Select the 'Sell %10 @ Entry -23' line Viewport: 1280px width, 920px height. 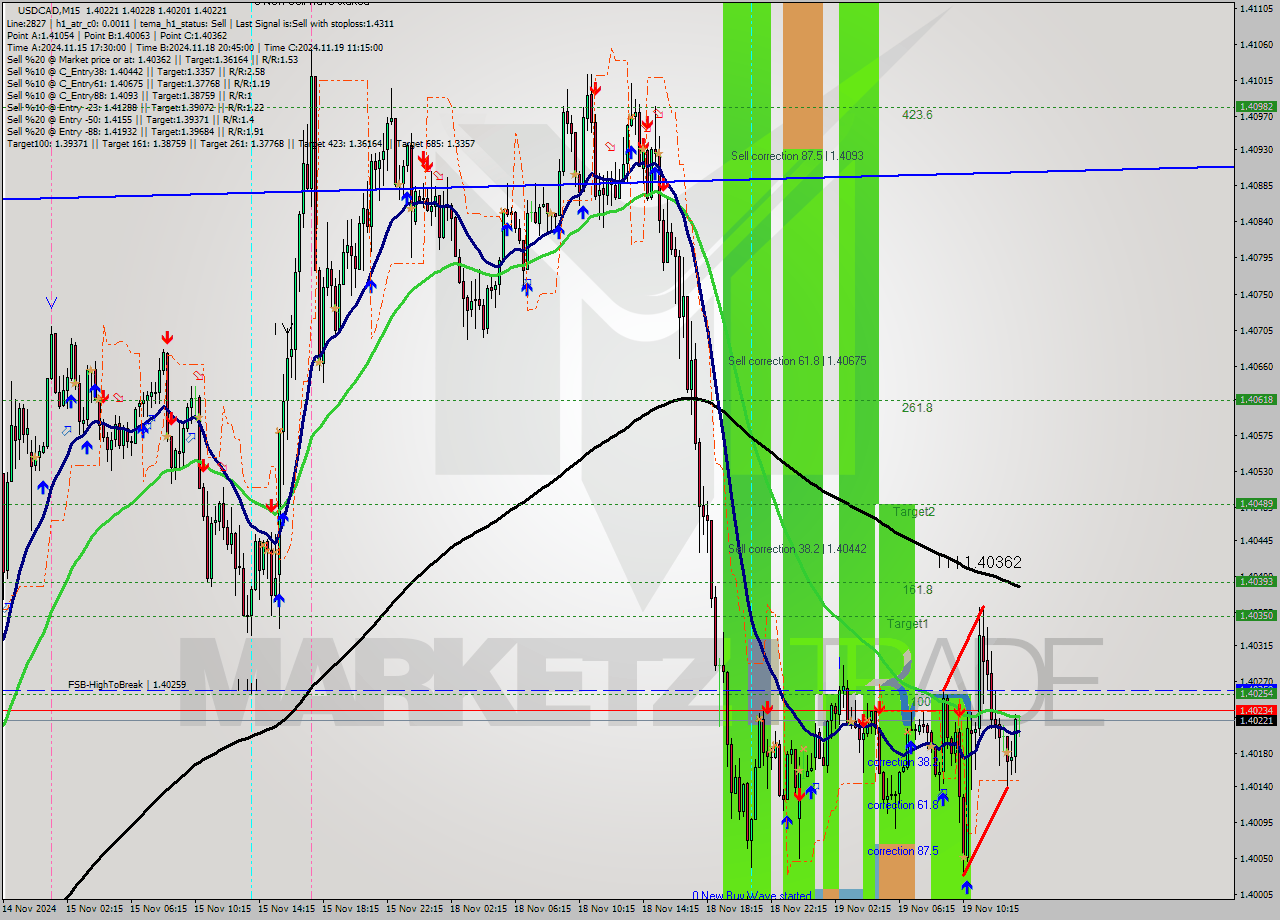tap(135, 107)
